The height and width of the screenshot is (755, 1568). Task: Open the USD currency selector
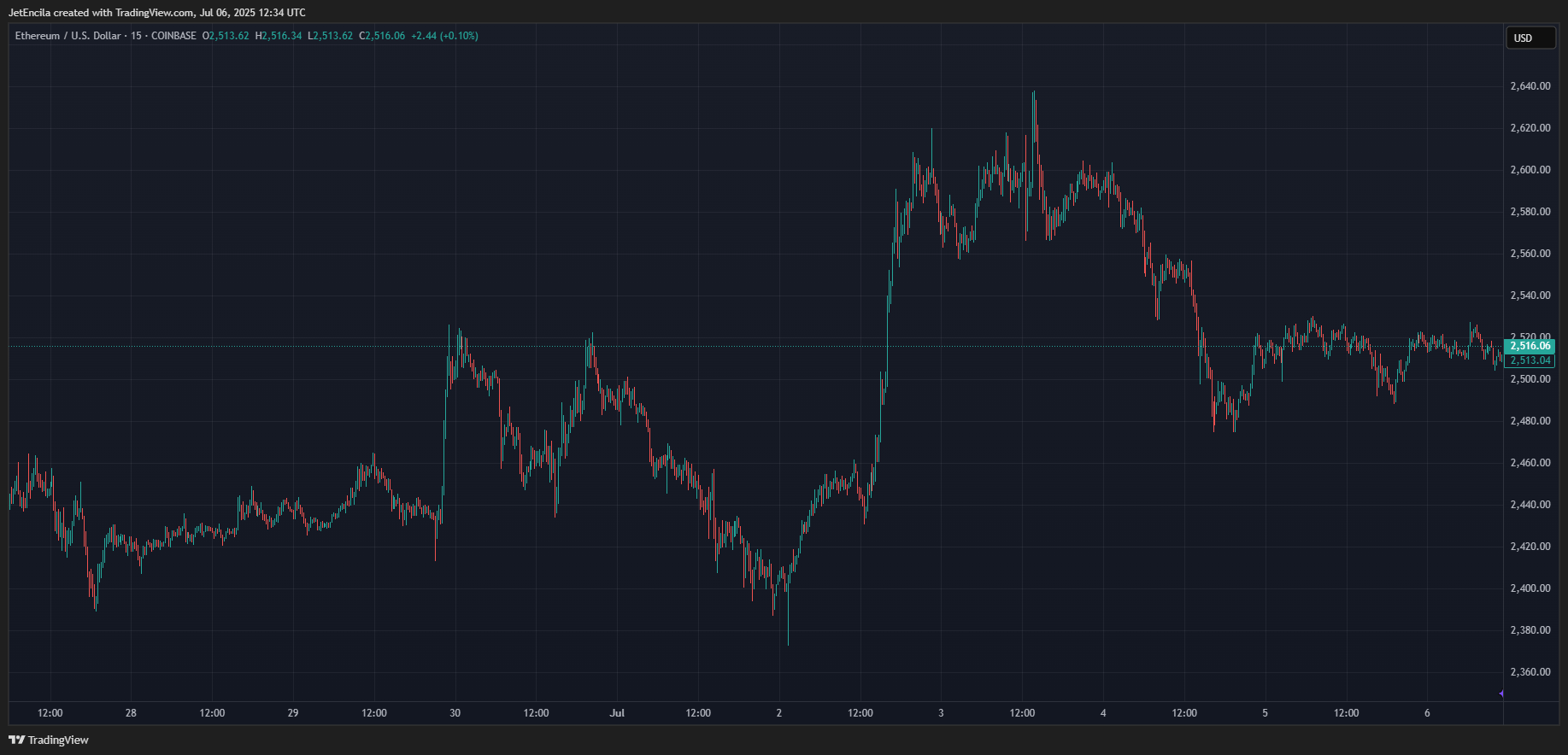1530,38
